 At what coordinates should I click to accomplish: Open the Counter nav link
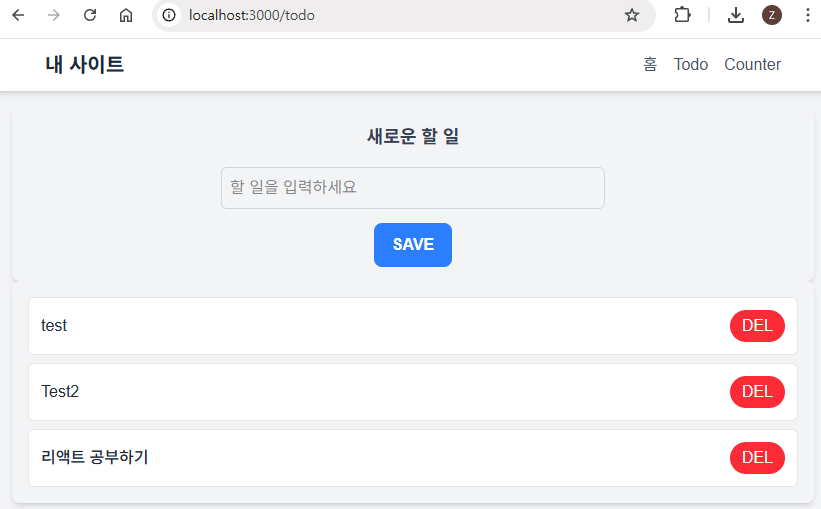click(x=752, y=64)
